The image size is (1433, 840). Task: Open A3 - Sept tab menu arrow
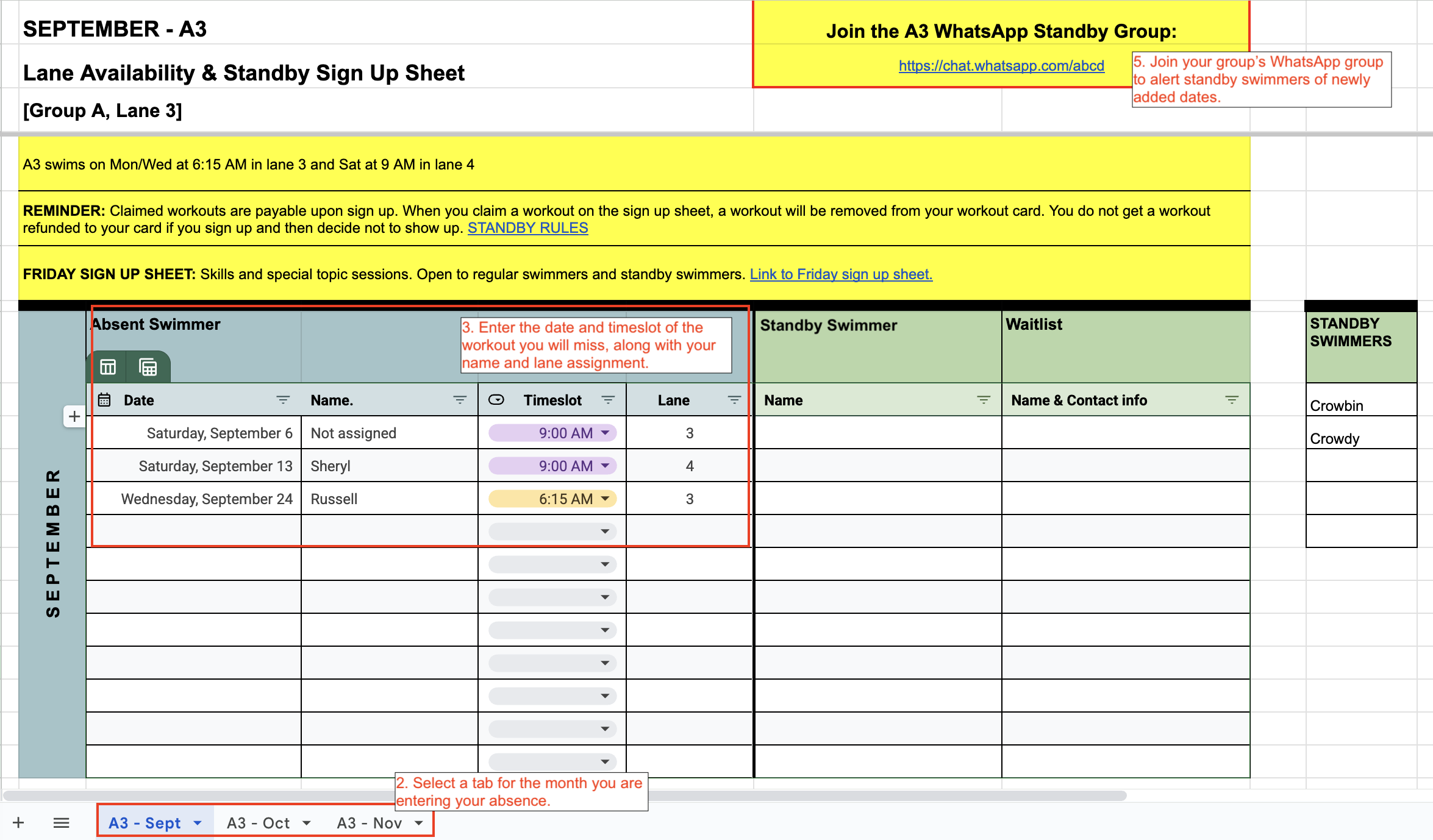(198, 823)
